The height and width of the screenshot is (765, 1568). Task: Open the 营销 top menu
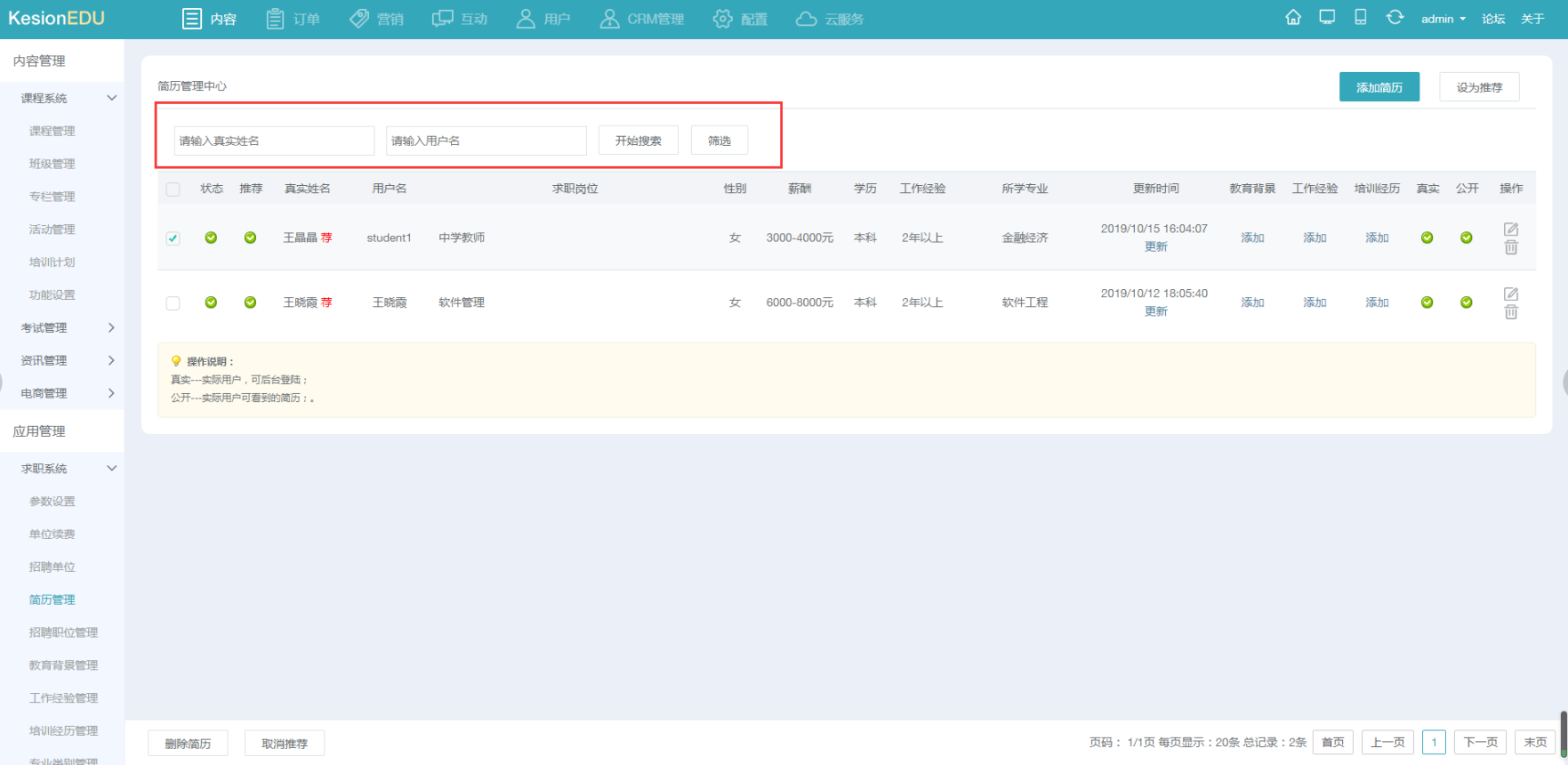376,19
